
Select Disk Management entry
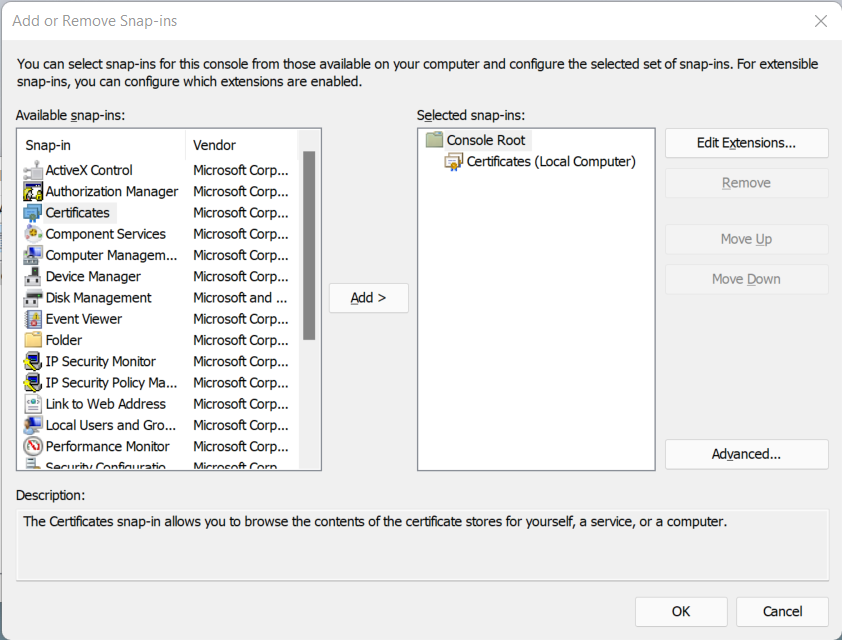point(98,298)
